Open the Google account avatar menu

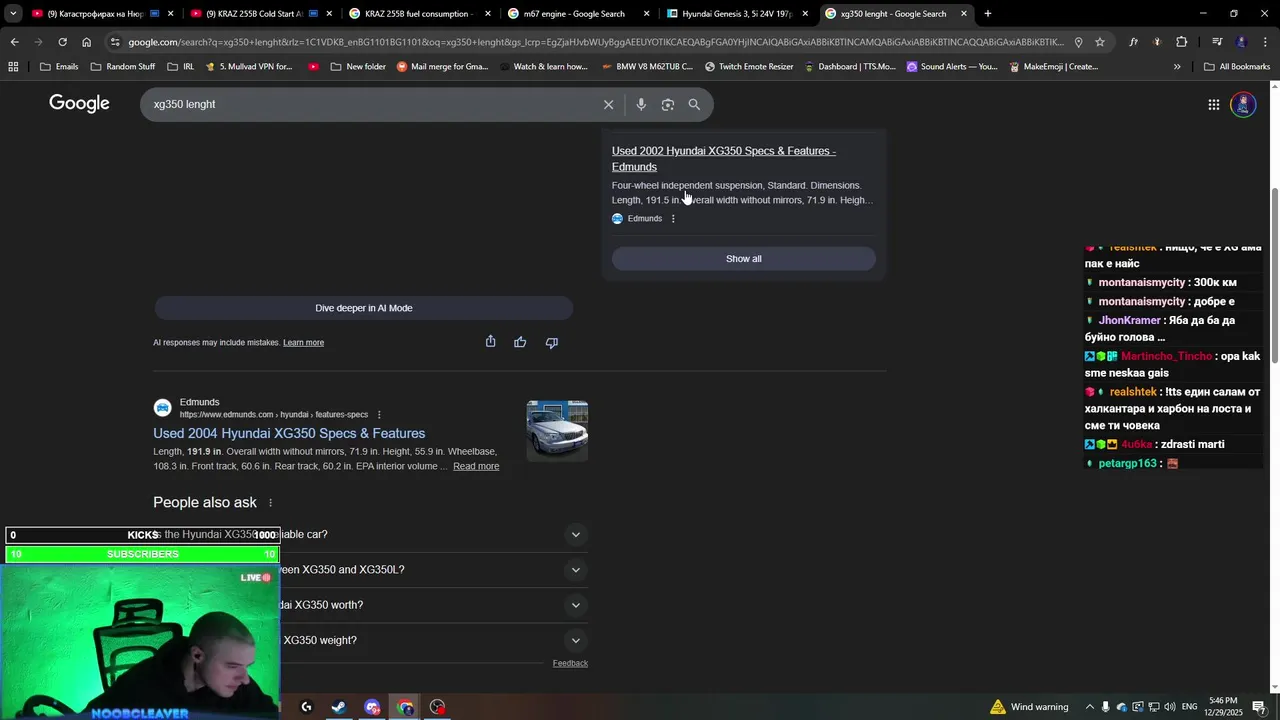tap(1243, 104)
